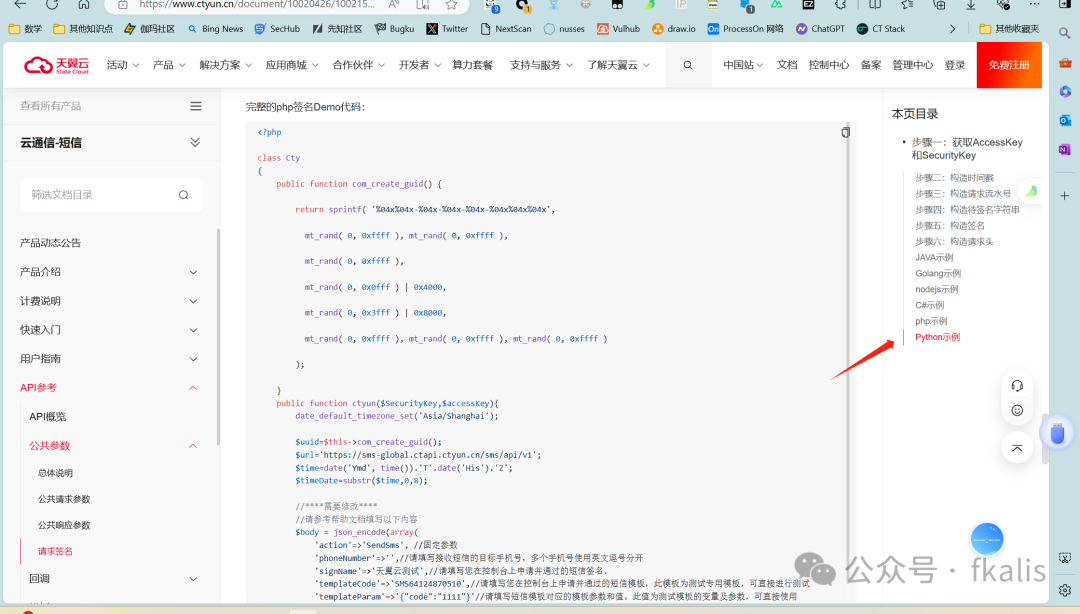The width and height of the screenshot is (1080, 614).
Task: Jump to JAVA示例 in page contents
Action: [934, 257]
